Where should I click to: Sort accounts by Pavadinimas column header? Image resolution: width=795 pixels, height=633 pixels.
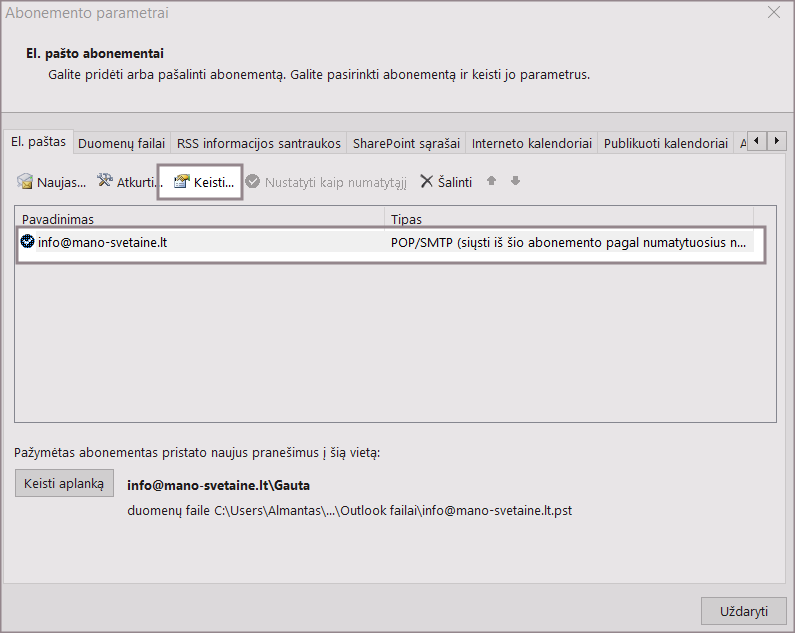pos(200,218)
